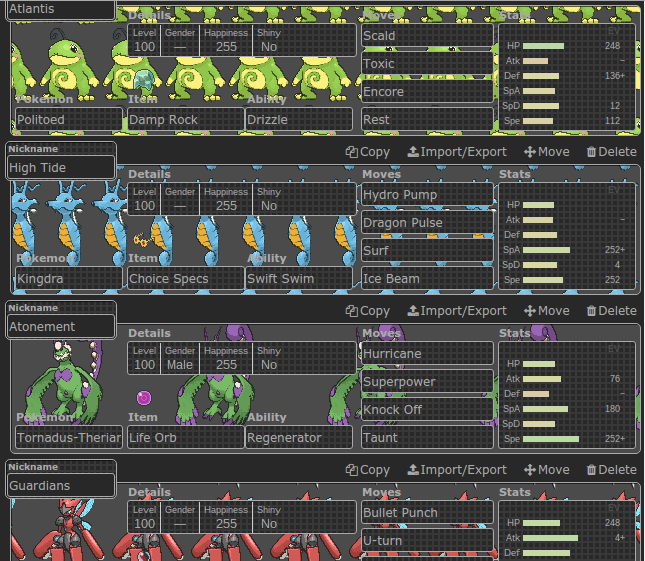Select the Toxic move slot
This screenshot has width=645, height=561.
coord(427,63)
